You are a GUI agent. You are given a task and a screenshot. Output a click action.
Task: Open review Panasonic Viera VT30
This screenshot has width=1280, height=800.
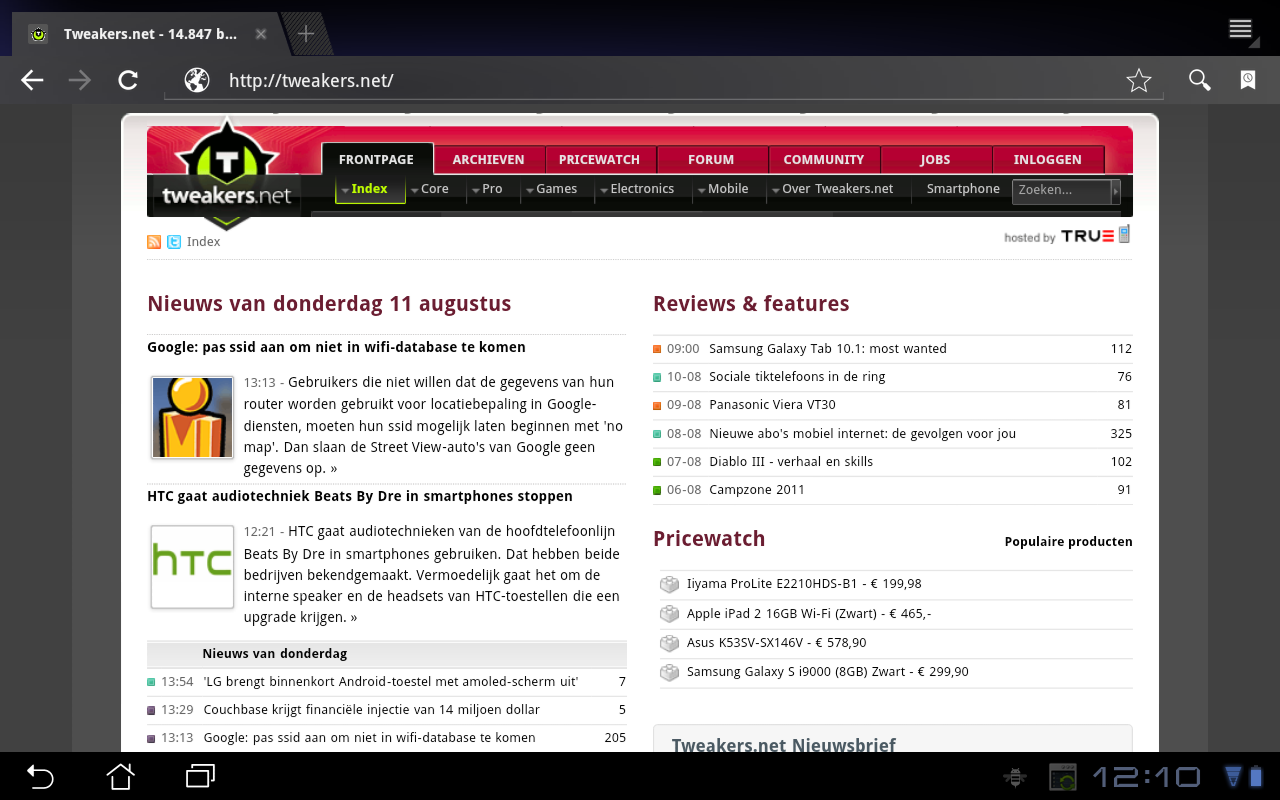772,405
